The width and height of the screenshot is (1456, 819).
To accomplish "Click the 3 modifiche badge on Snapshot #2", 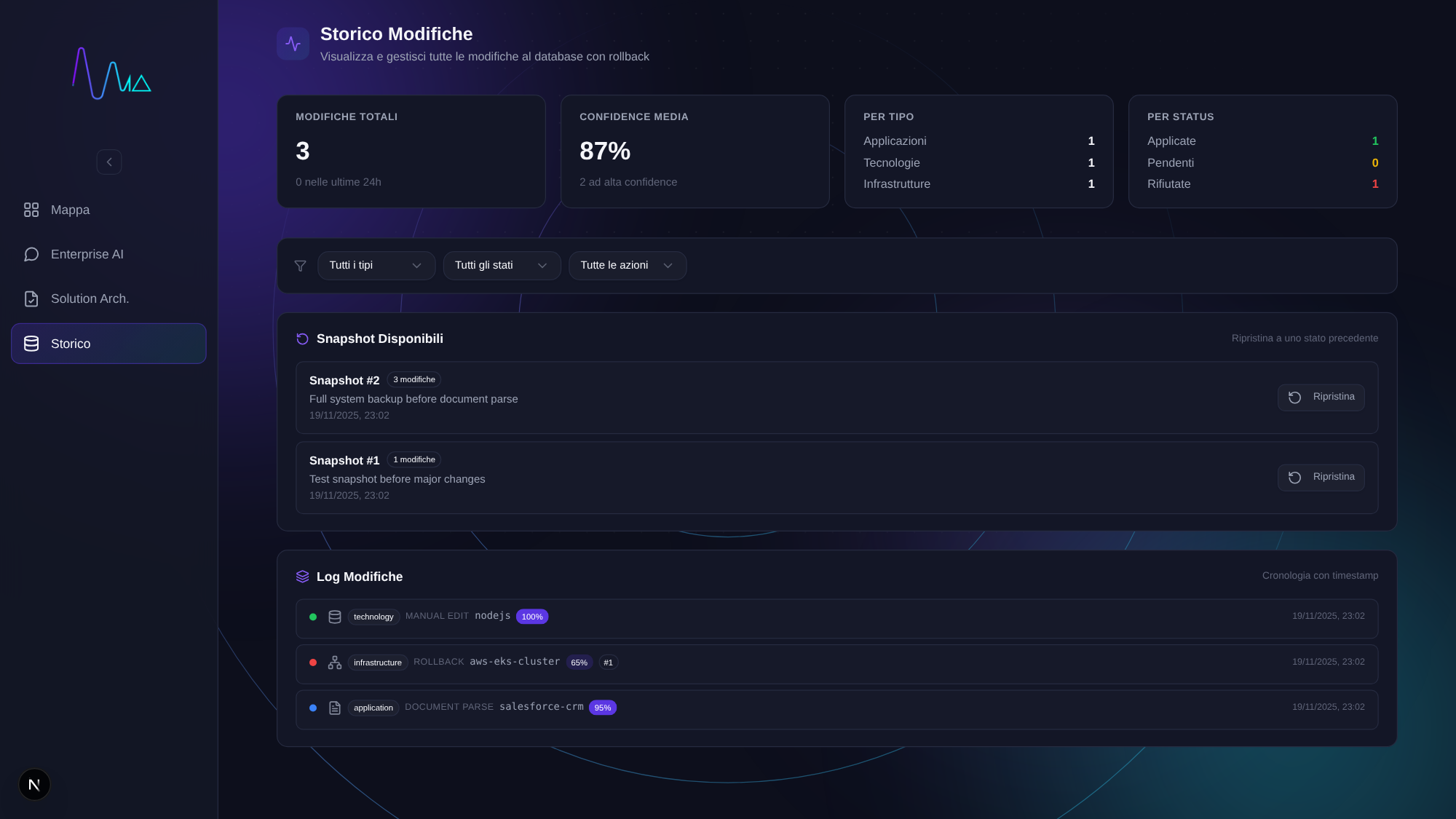I will click(x=414, y=379).
